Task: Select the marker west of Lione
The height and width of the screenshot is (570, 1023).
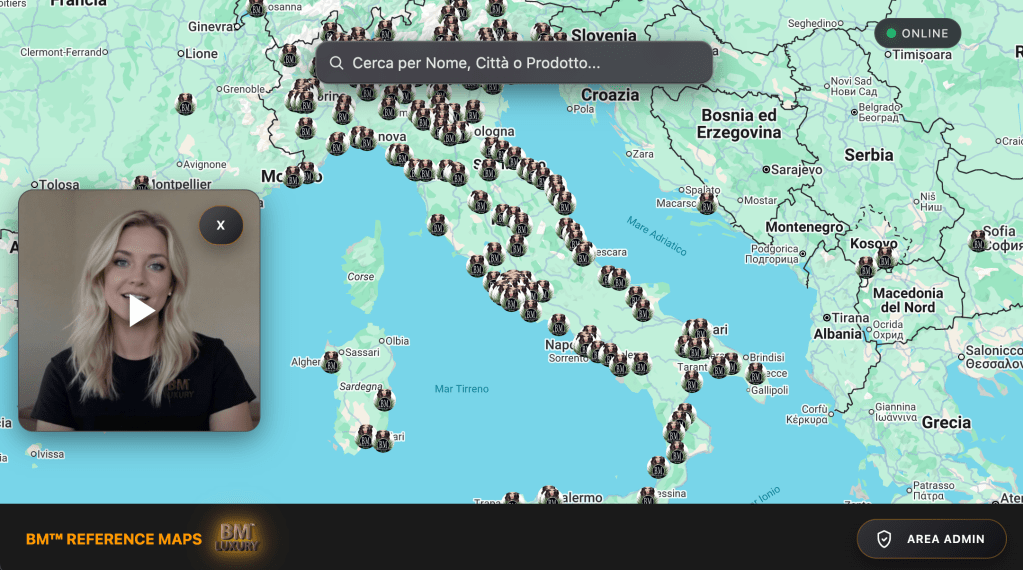Action: pos(185,104)
